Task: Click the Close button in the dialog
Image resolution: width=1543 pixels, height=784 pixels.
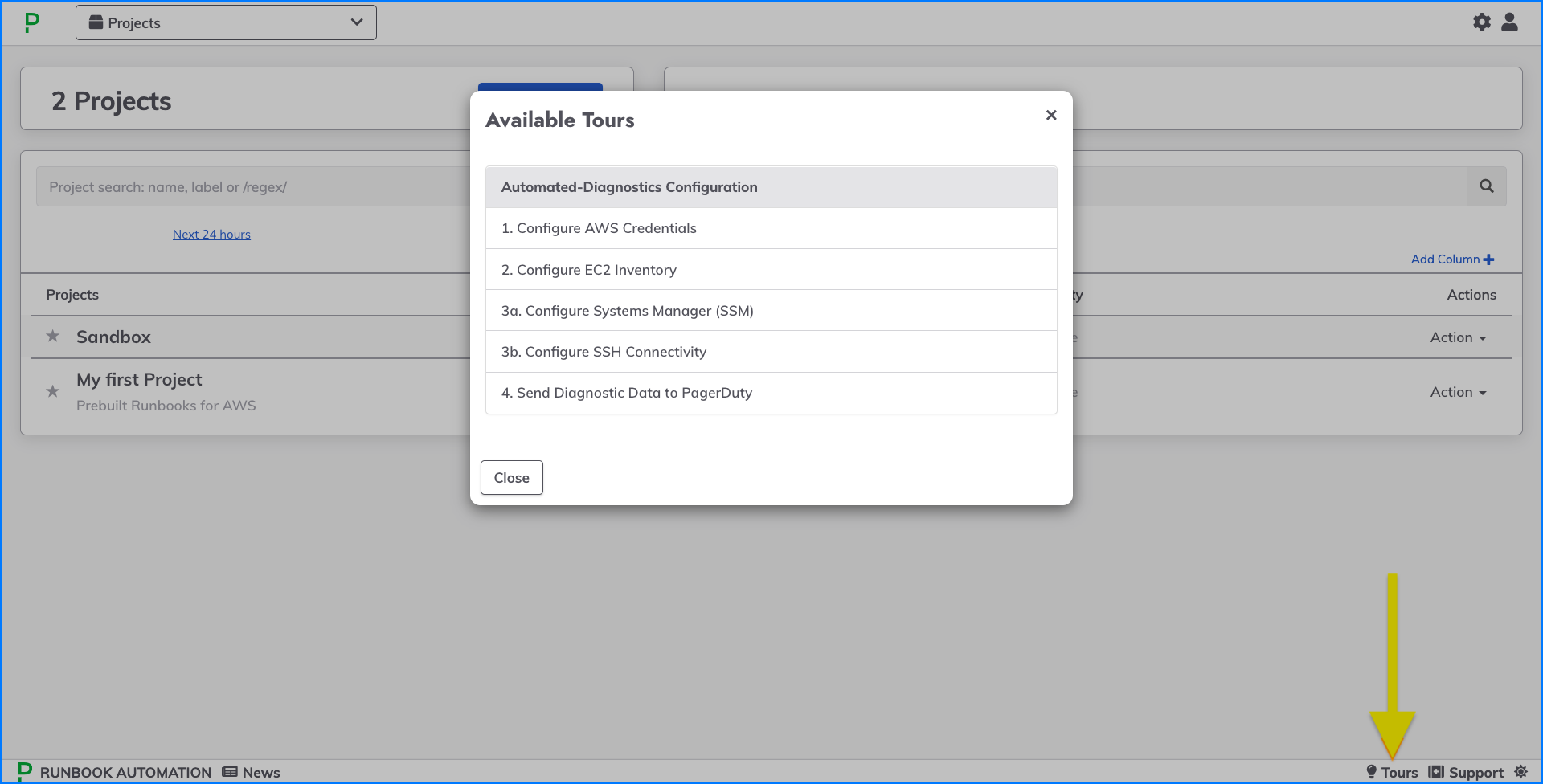Action: click(512, 478)
